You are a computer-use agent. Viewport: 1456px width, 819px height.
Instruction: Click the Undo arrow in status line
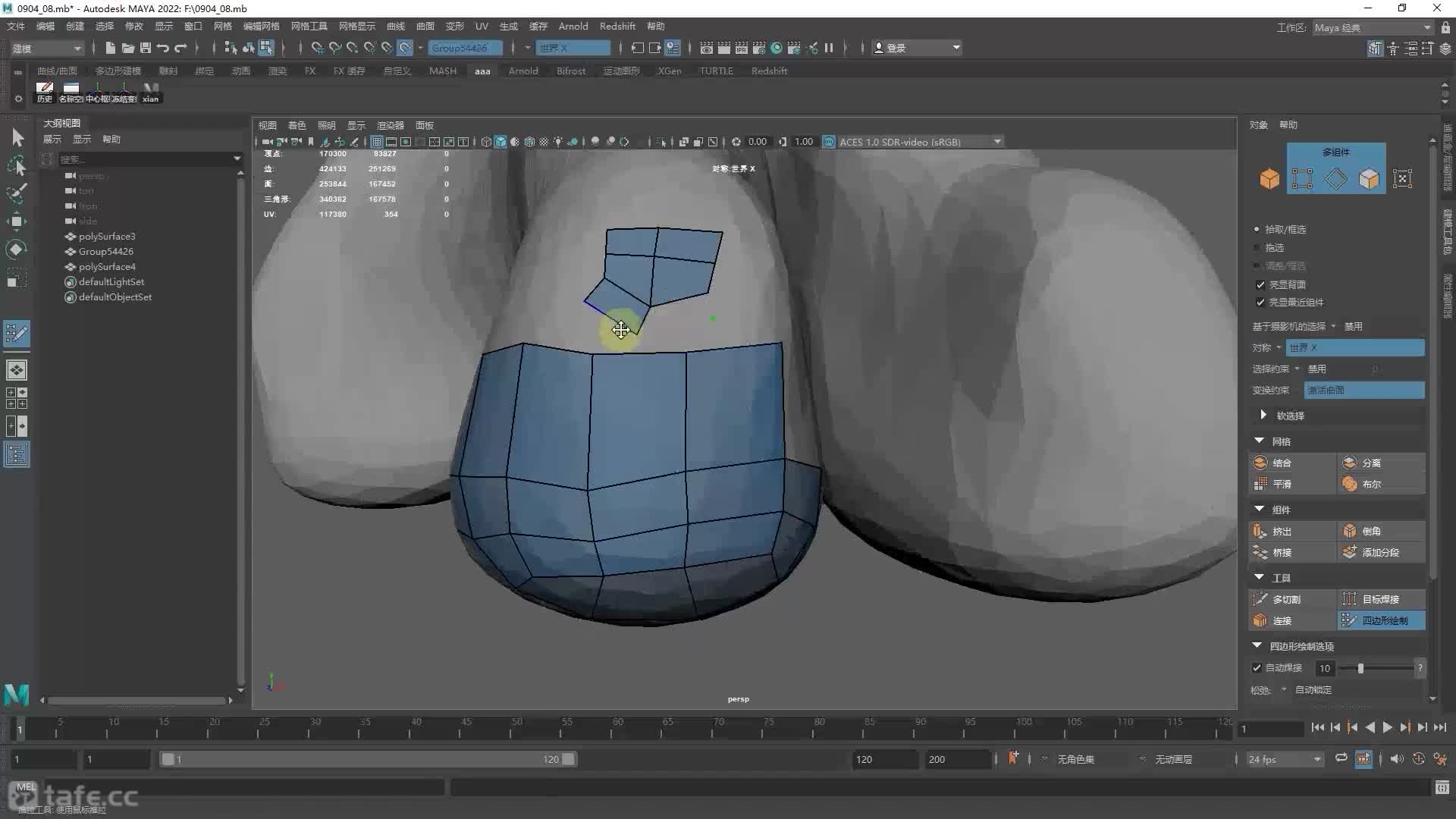coord(162,48)
